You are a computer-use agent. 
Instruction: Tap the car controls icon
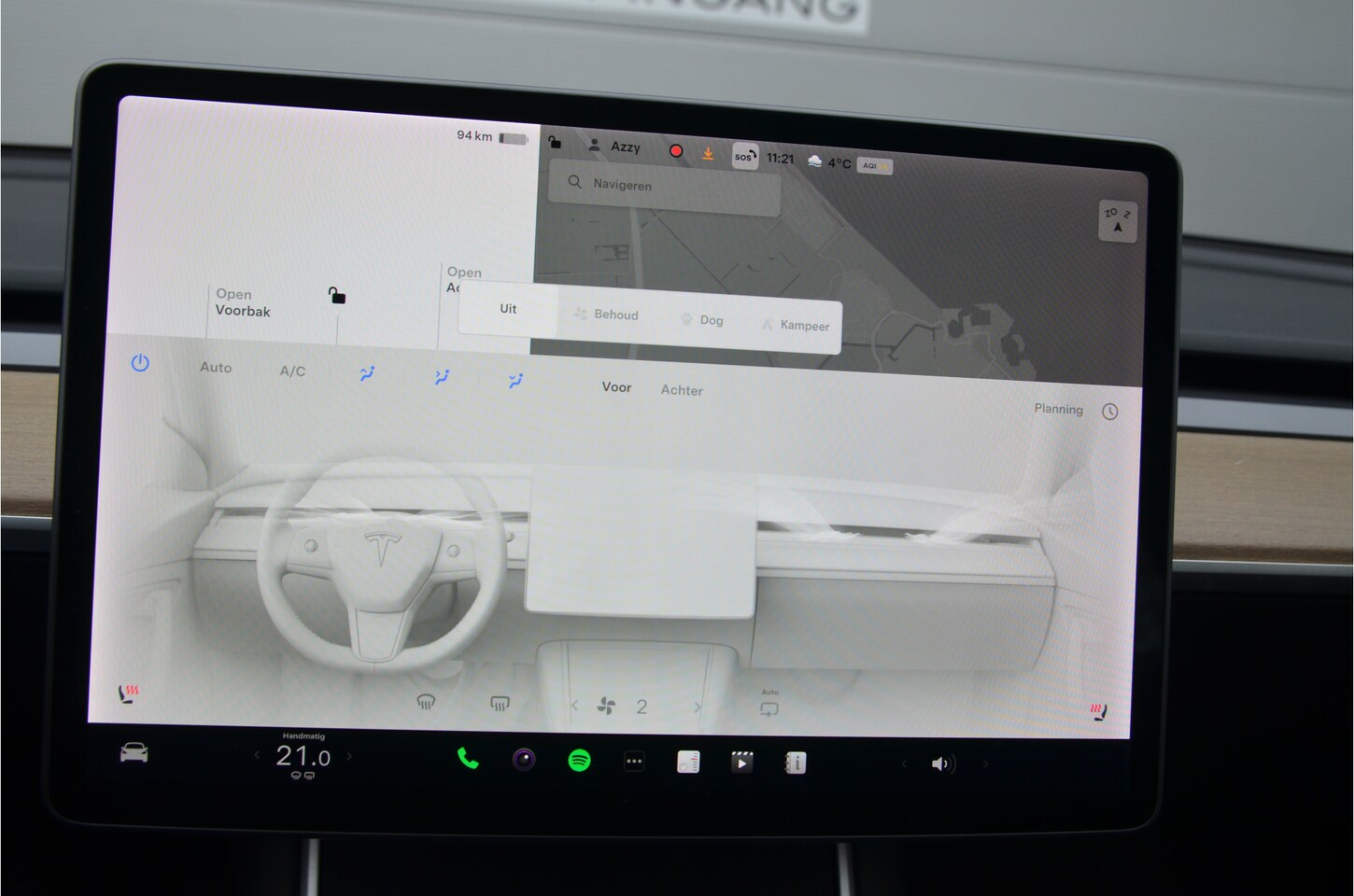pos(134,753)
